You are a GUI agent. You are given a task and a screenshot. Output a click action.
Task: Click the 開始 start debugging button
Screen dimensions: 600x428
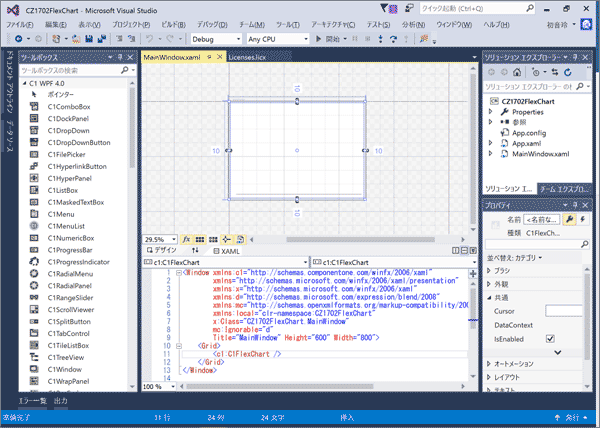(x=329, y=39)
